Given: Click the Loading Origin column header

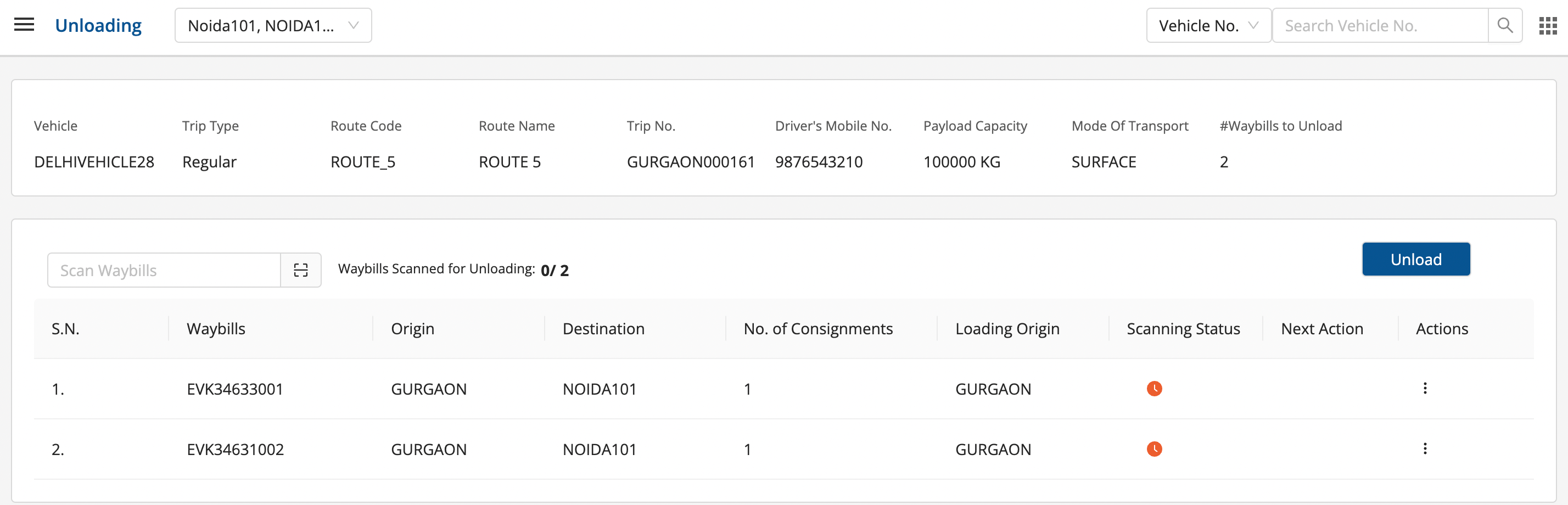Looking at the screenshot, I should 1007,329.
